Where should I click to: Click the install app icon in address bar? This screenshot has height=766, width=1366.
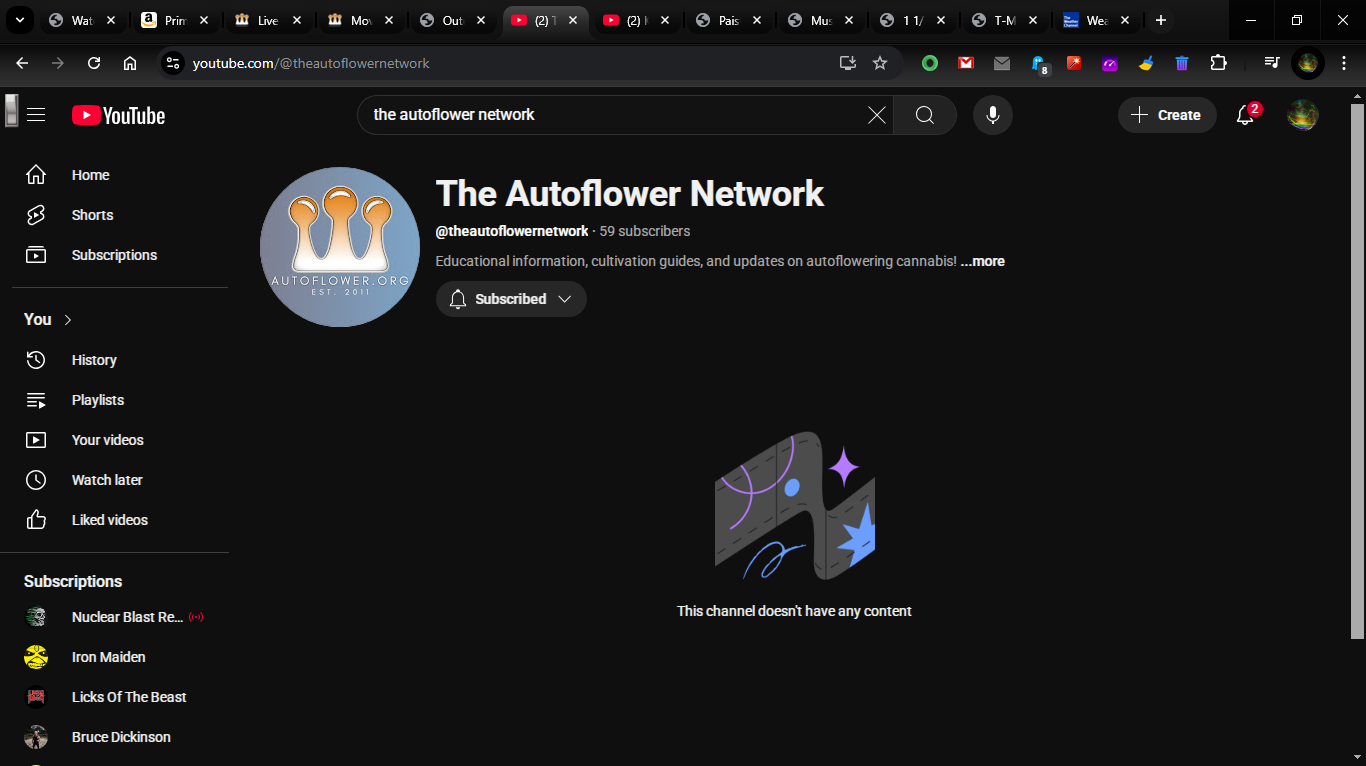[x=848, y=63]
